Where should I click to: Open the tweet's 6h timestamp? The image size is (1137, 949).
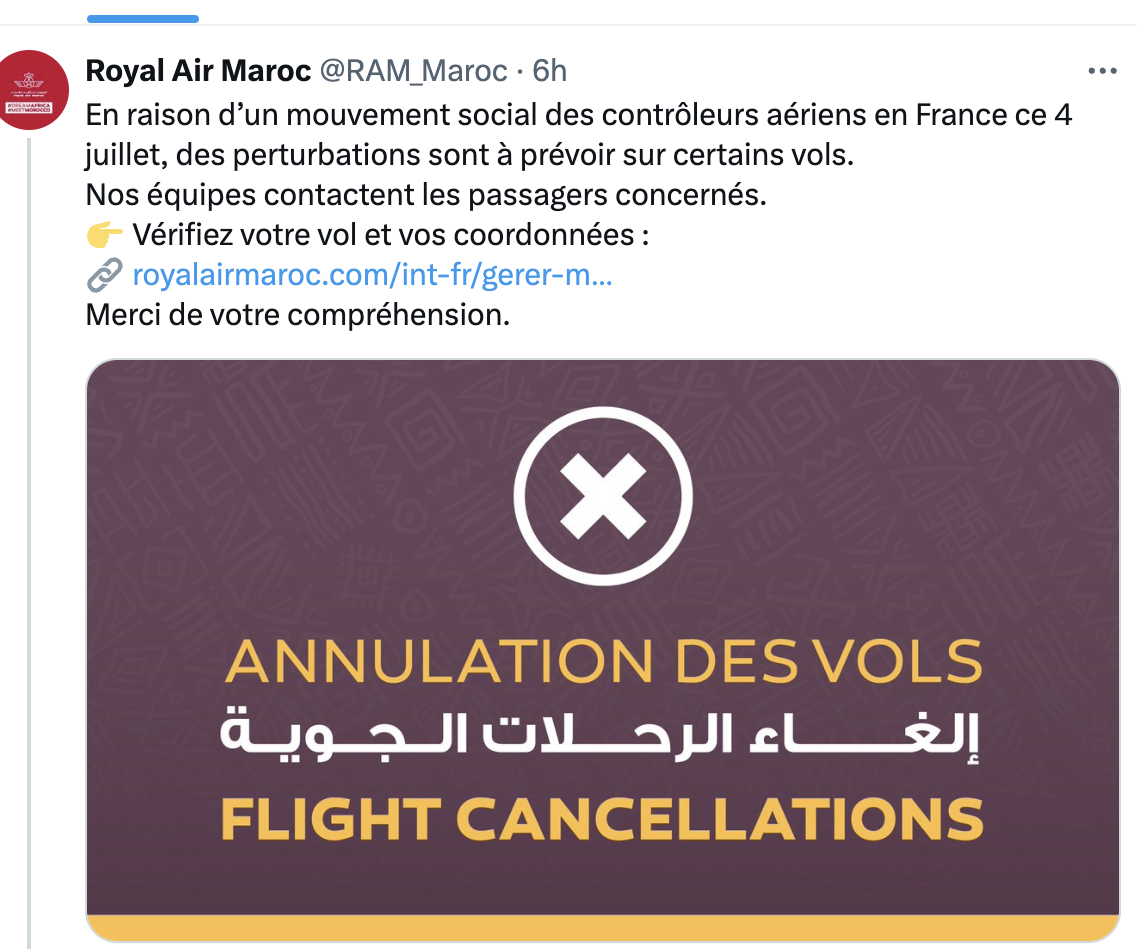(549, 71)
